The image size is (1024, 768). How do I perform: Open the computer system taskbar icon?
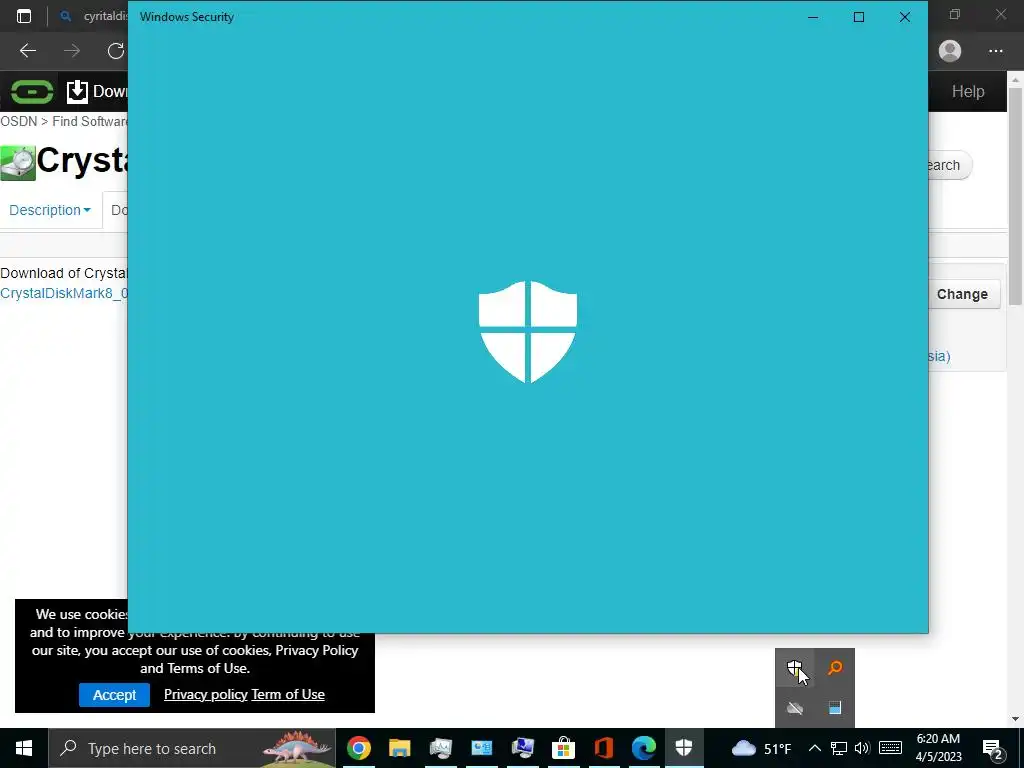(522, 748)
